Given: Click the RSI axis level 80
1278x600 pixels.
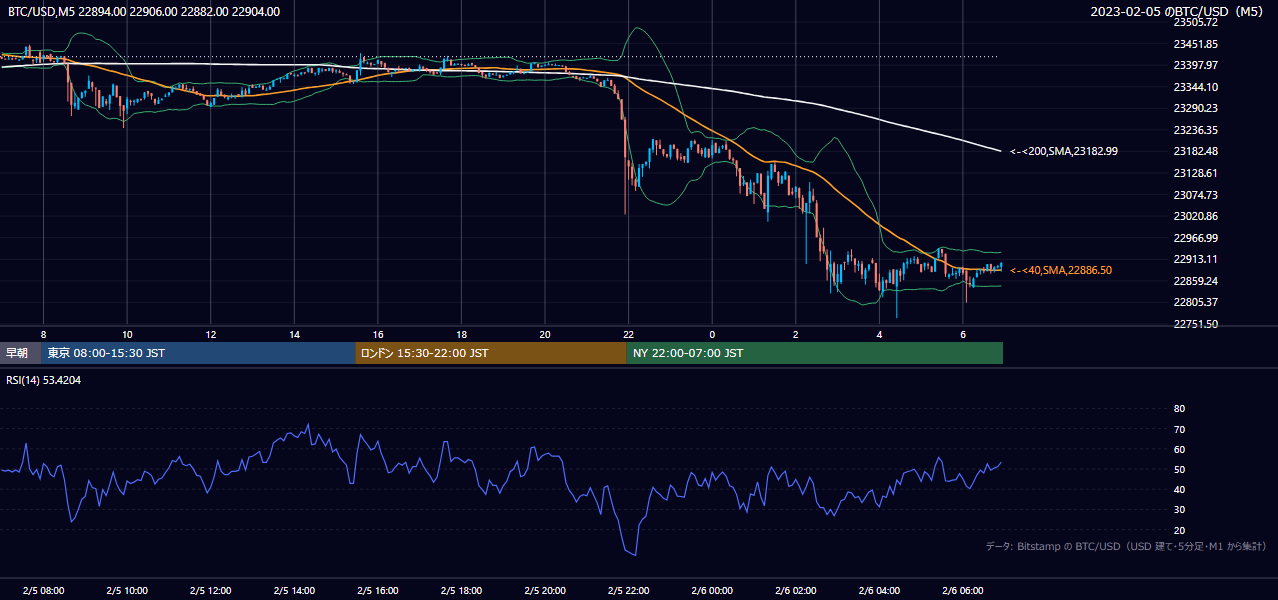Looking at the screenshot, I should (x=1179, y=409).
